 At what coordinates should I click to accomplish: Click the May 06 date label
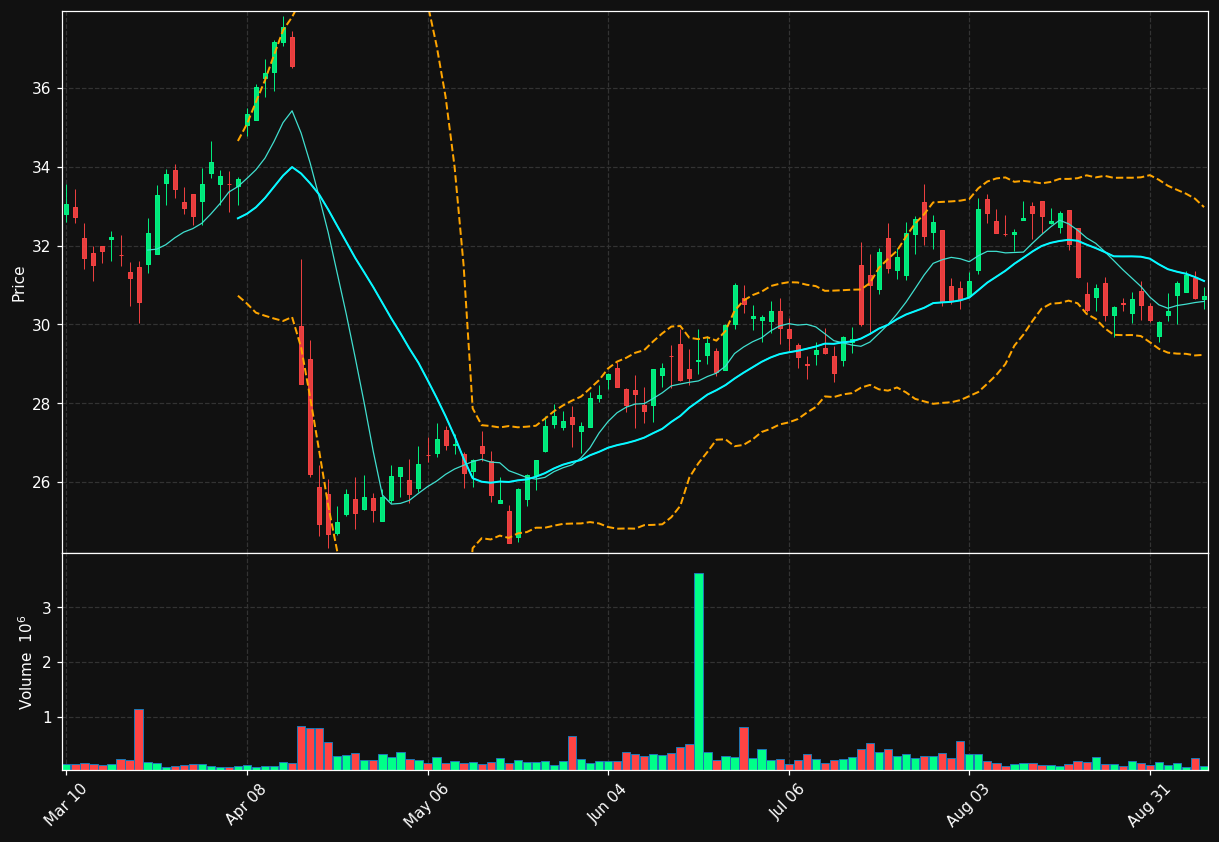(x=425, y=805)
